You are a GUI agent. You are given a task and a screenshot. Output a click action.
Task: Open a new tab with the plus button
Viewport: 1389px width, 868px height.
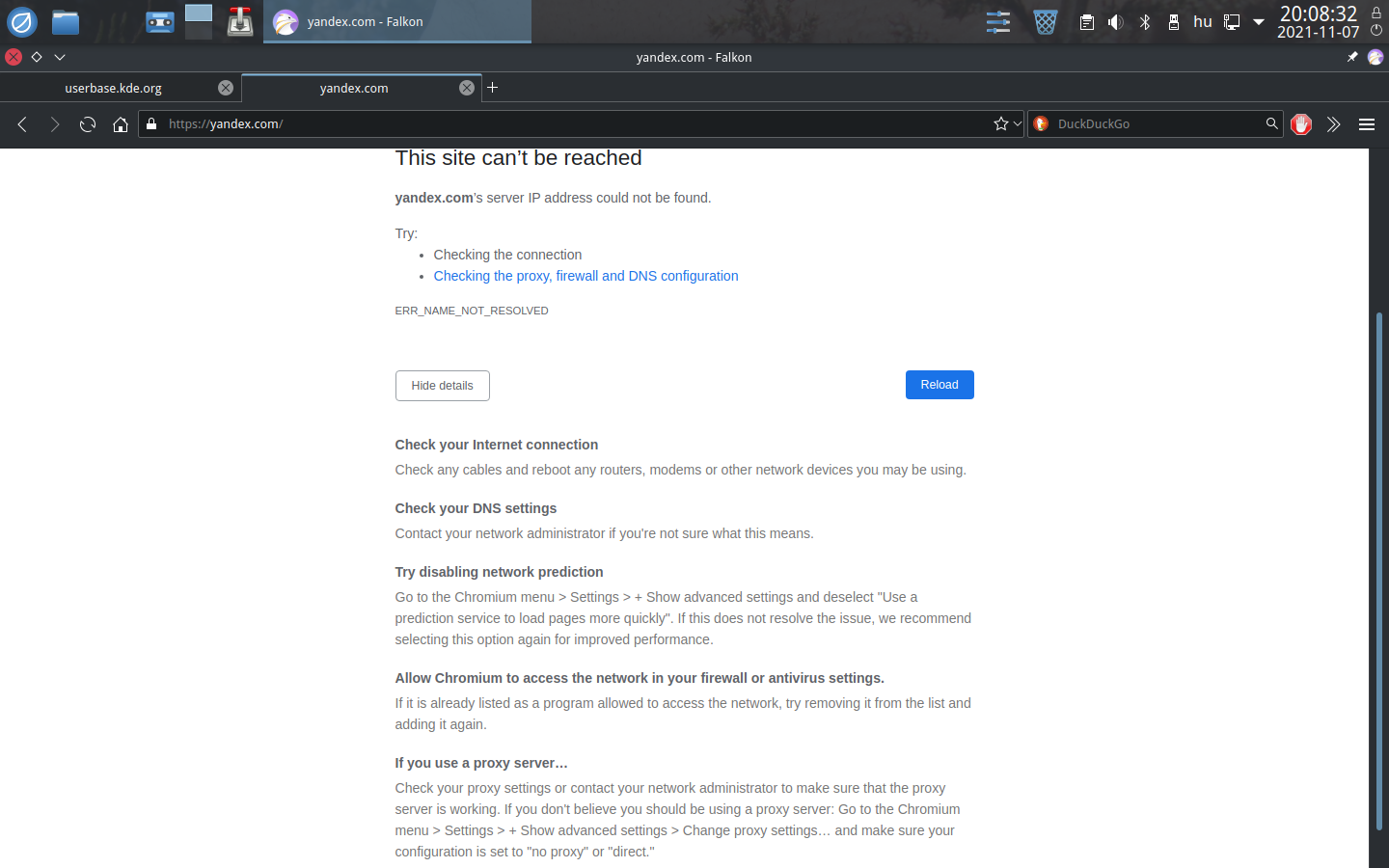(x=493, y=88)
